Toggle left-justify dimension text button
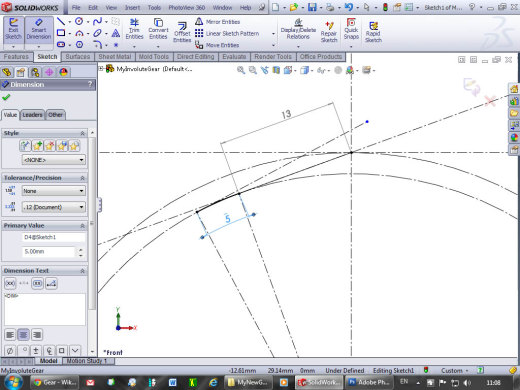520x390 pixels. point(10,334)
